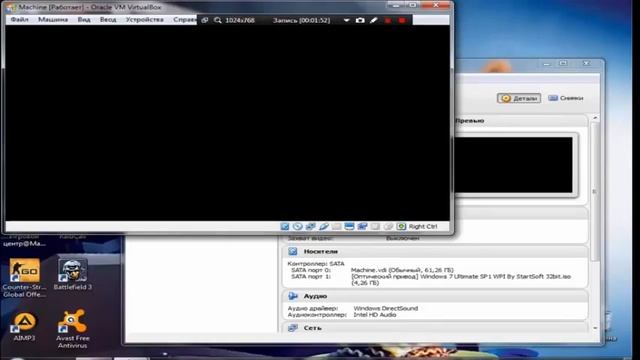Open Counter-Strike Global Offensive desktop shortcut
This screenshot has height=360, width=640.
pyautogui.click(x=24, y=278)
